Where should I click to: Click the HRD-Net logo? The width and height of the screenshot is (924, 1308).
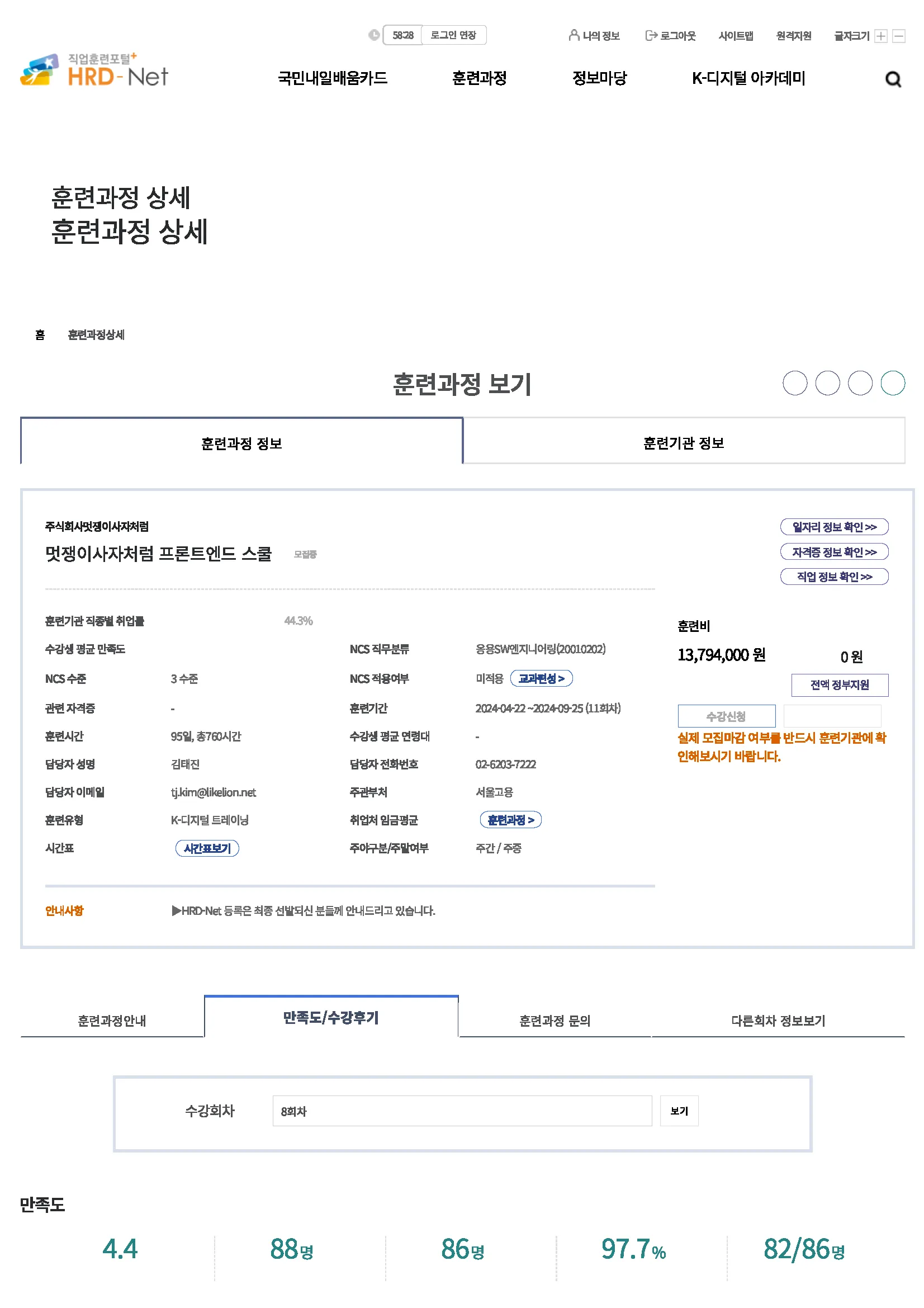click(94, 70)
